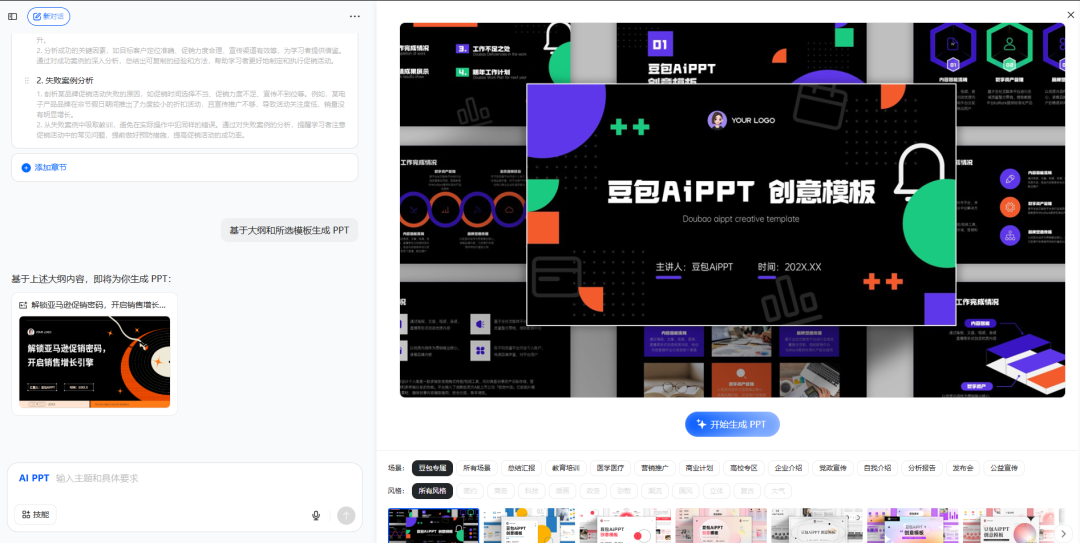Select the 企业介绍 scene tab
Viewport: 1080px width, 543px height.
click(x=789, y=469)
